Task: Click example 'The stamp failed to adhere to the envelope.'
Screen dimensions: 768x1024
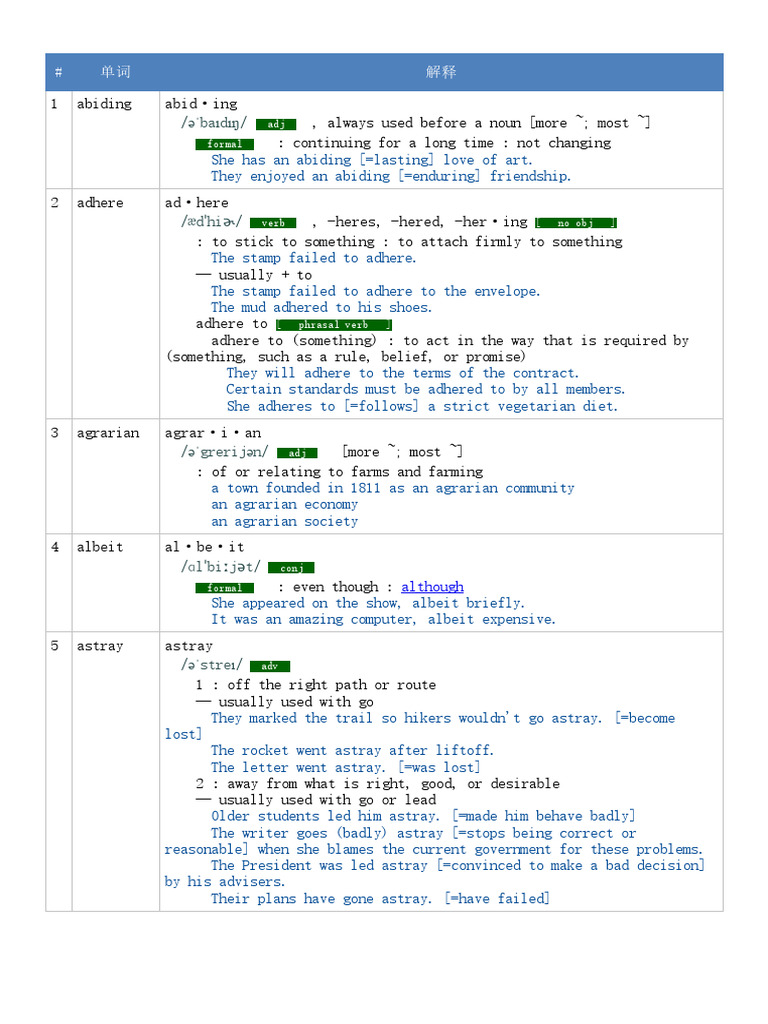Action: [x=376, y=291]
